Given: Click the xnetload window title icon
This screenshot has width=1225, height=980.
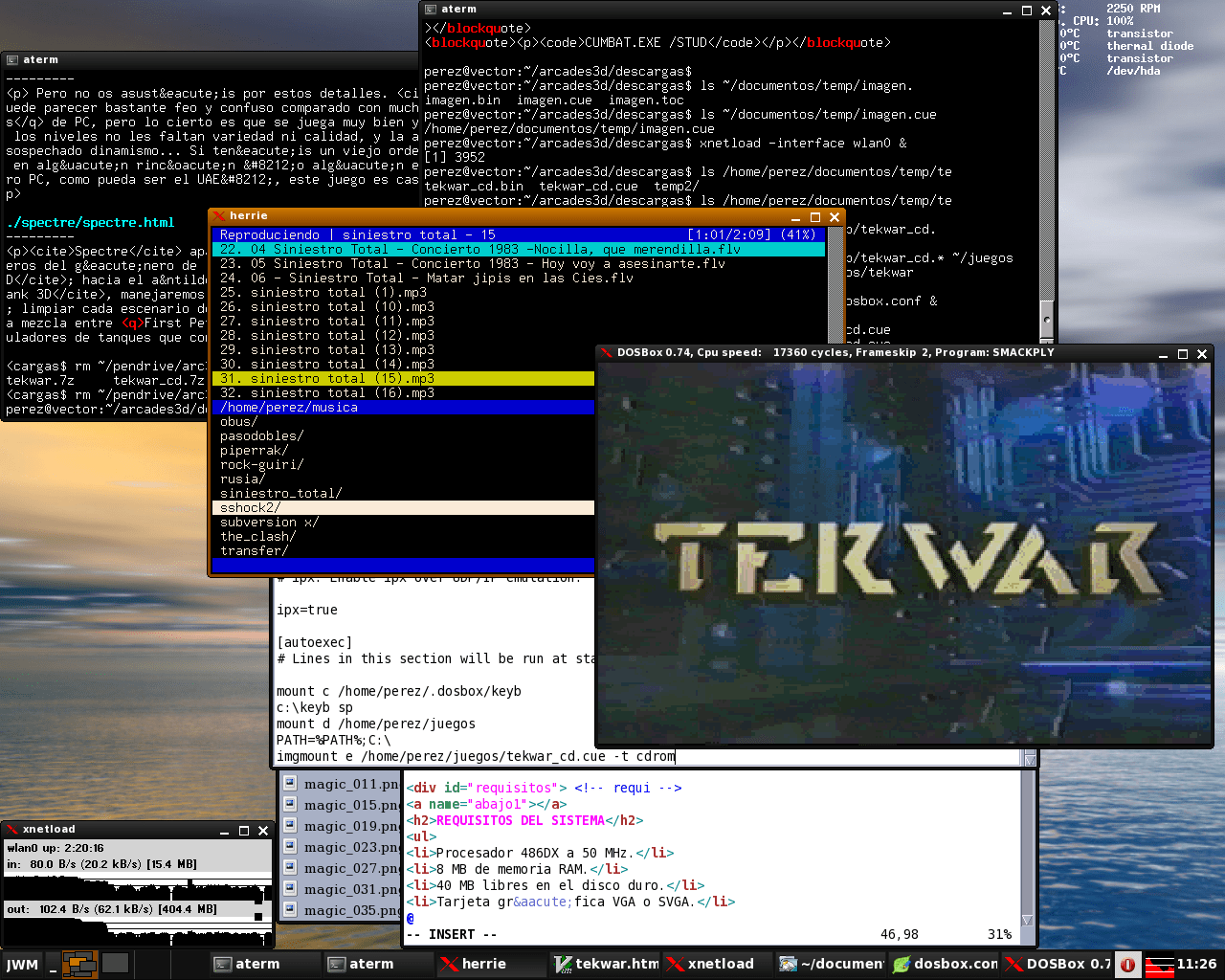Looking at the screenshot, I should coord(12,830).
